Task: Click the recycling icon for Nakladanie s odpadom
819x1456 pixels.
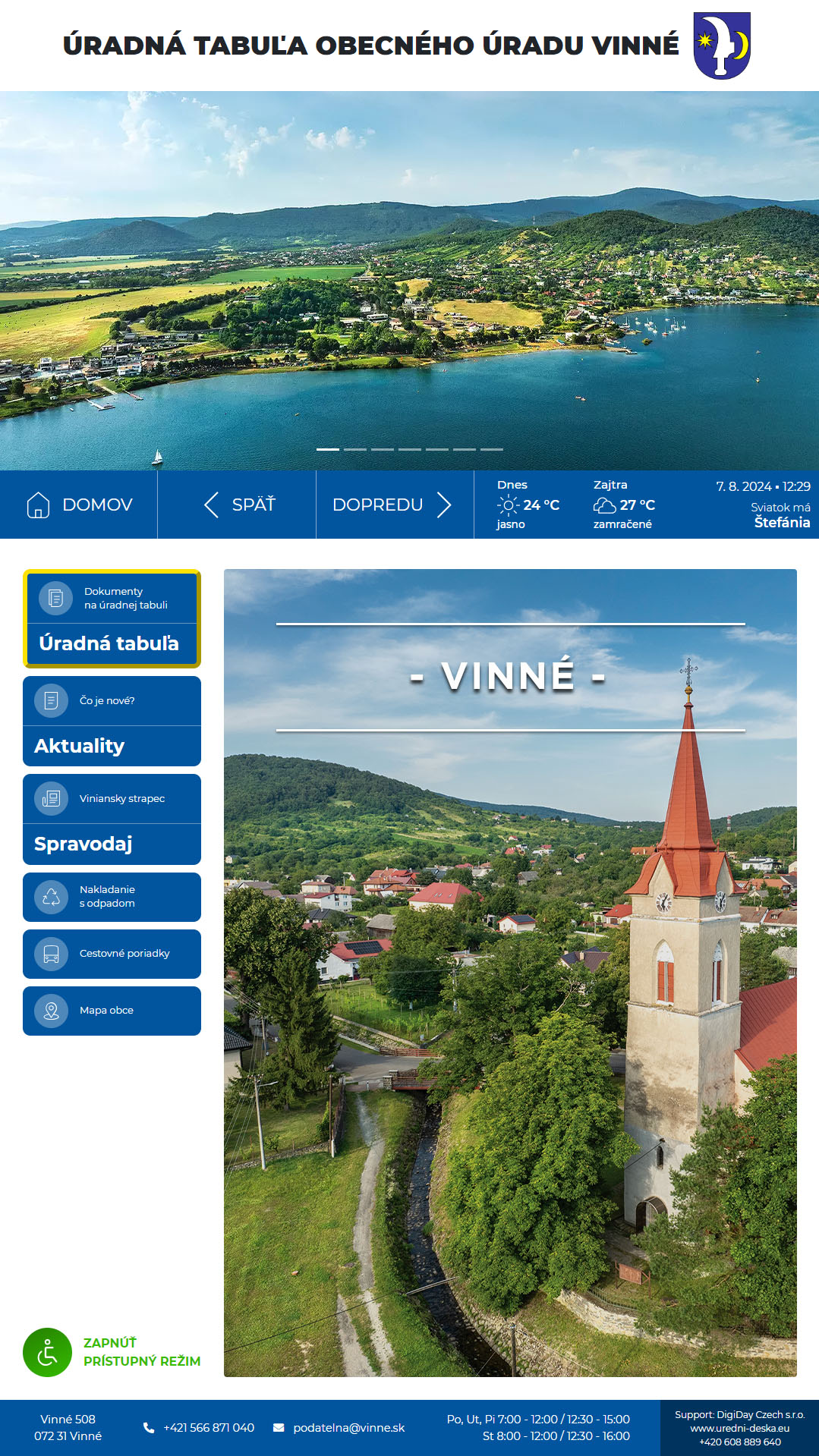Action: pos(51,897)
